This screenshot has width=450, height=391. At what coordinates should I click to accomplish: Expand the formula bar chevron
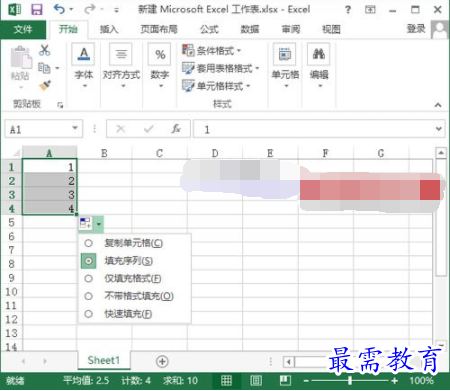point(439,129)
